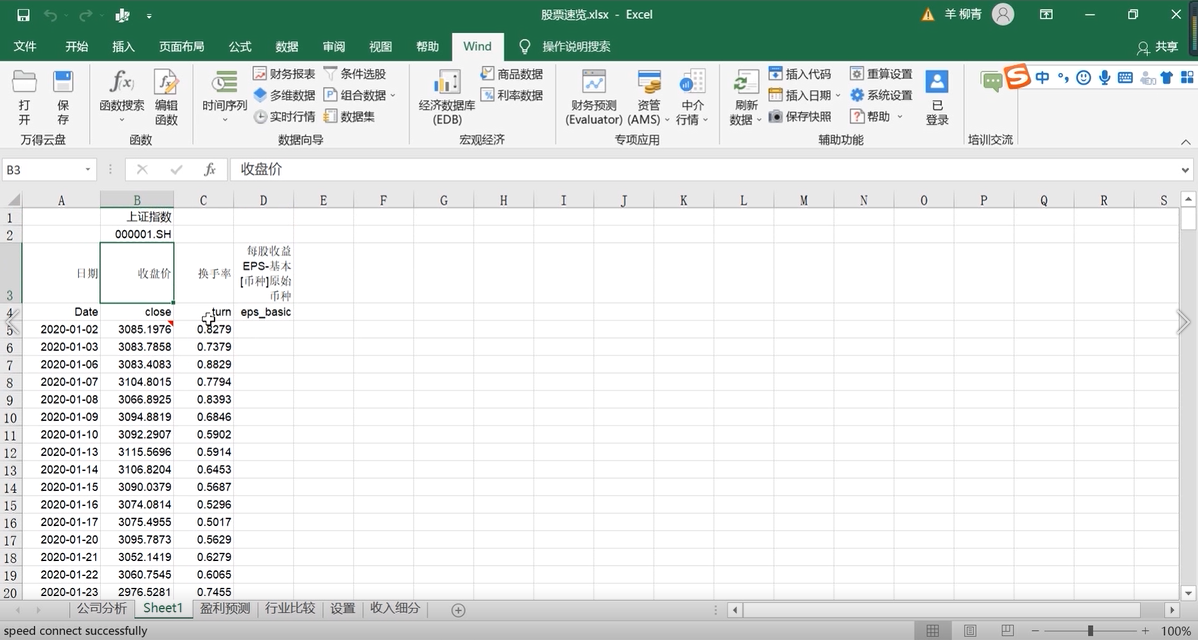Click the 保存 (Save) cloud disk icon
Screen dimensions: 1198x640
63,98
